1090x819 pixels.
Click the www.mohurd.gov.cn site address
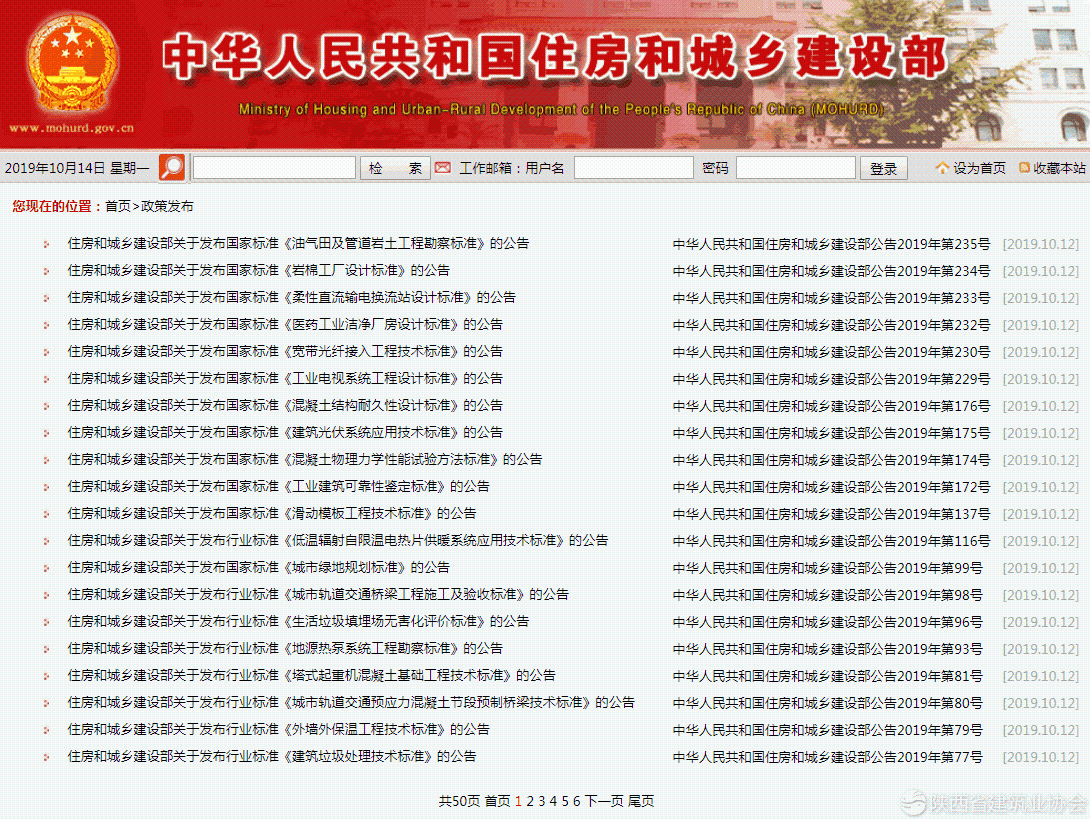[71, 128]
